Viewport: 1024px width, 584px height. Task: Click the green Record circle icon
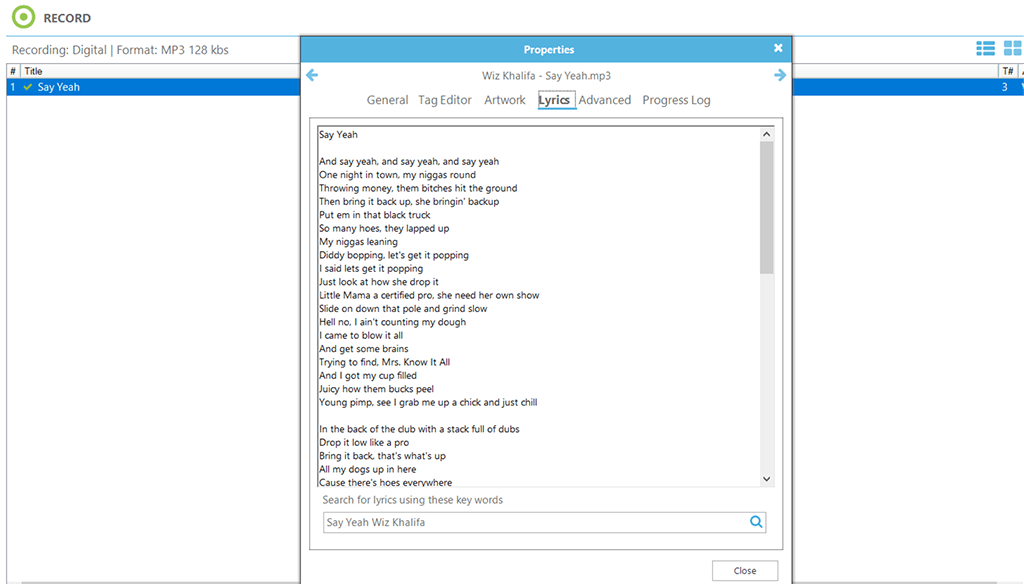(x=24, y=17)
